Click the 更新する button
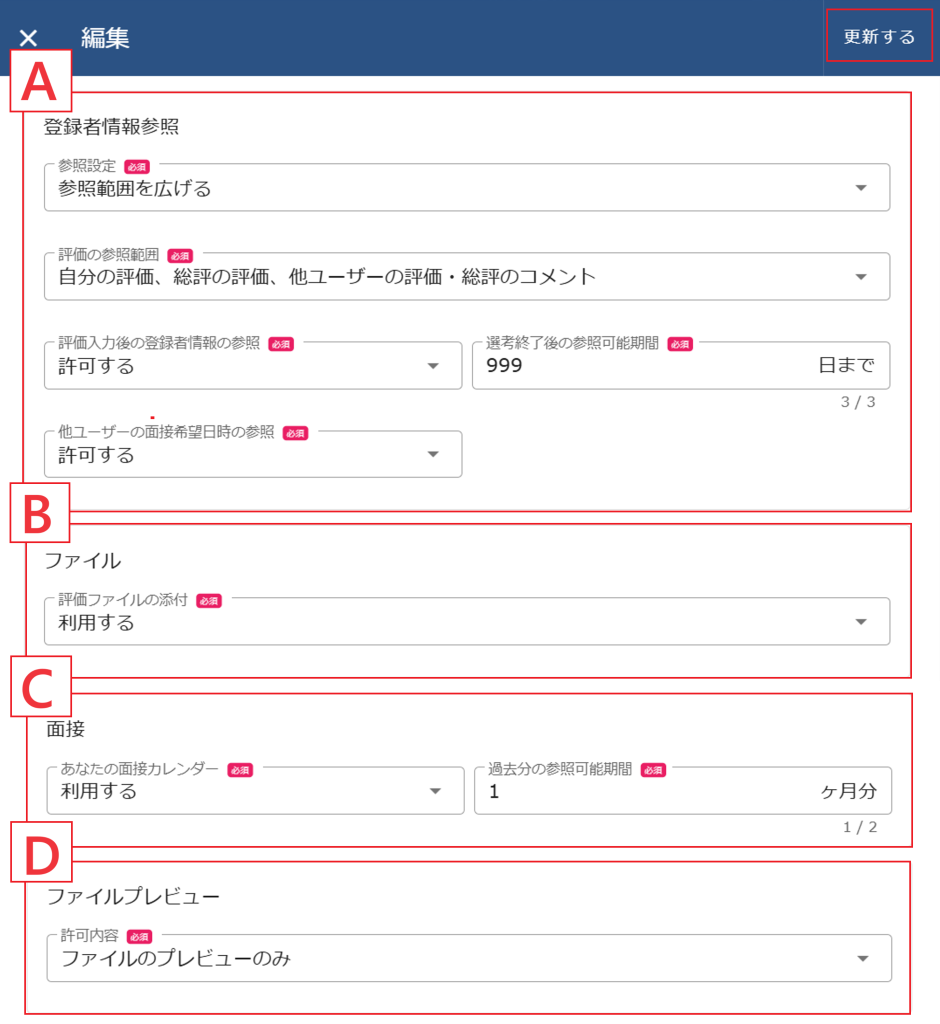The width and height of the screenshot is (940, 1024). pyautogui.click(x=879, y=37)
